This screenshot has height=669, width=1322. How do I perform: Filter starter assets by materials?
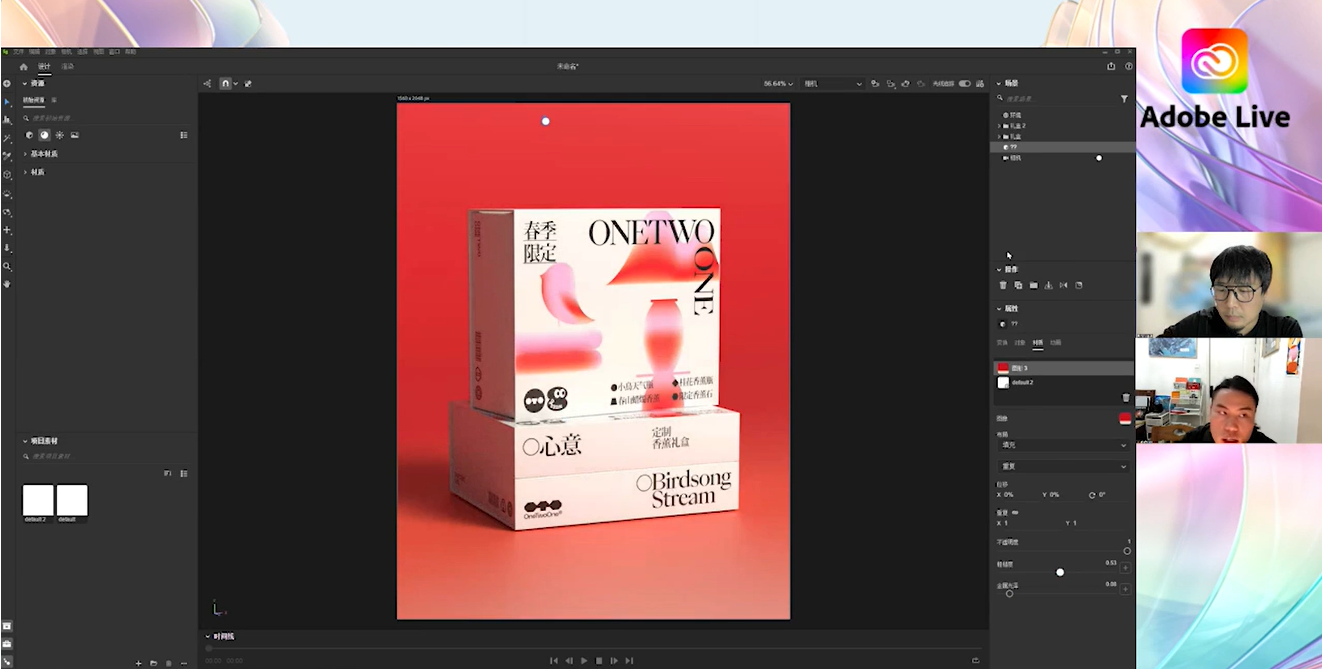[44, 135]
